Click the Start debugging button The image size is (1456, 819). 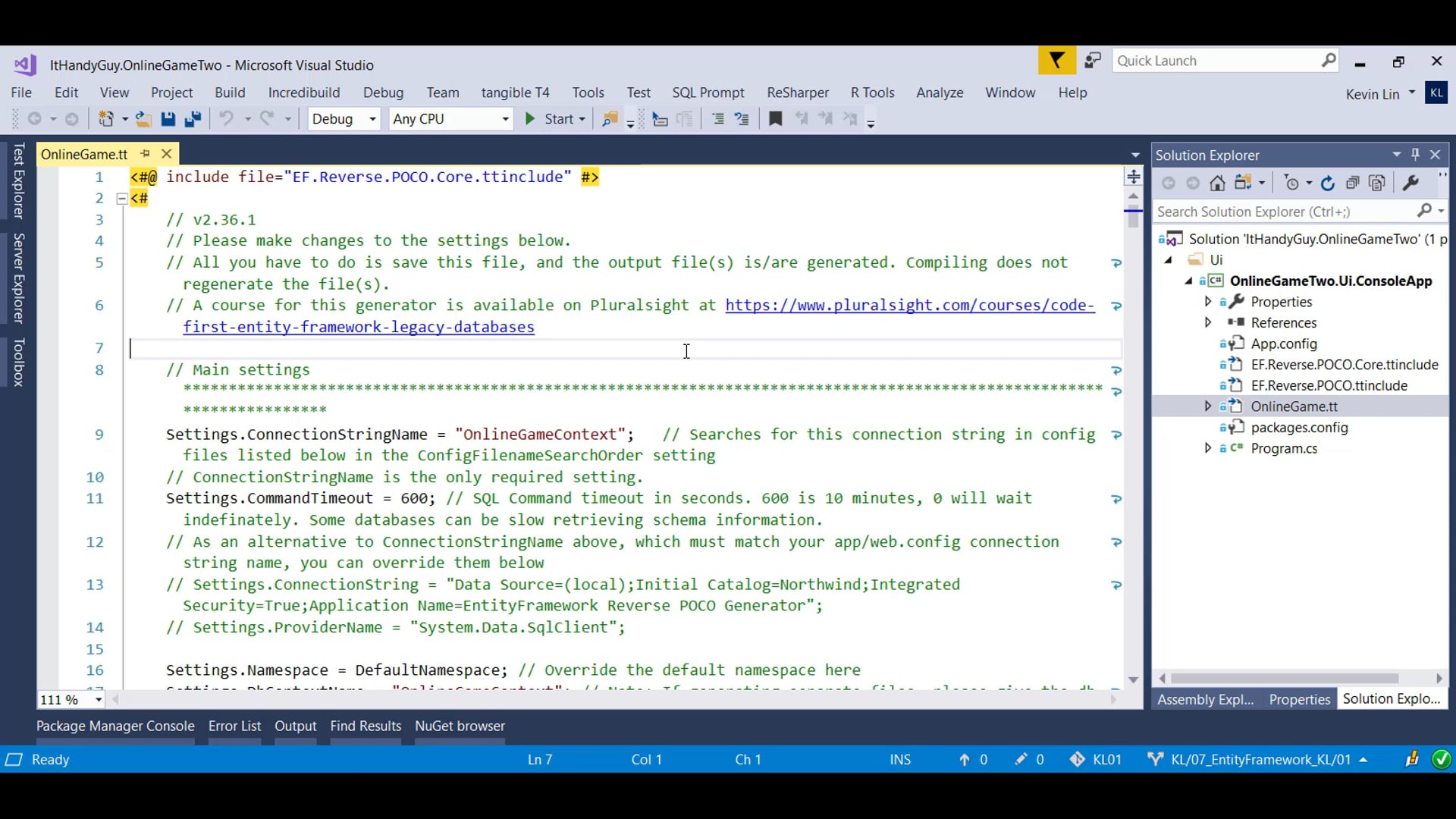[x=551, y=119]
